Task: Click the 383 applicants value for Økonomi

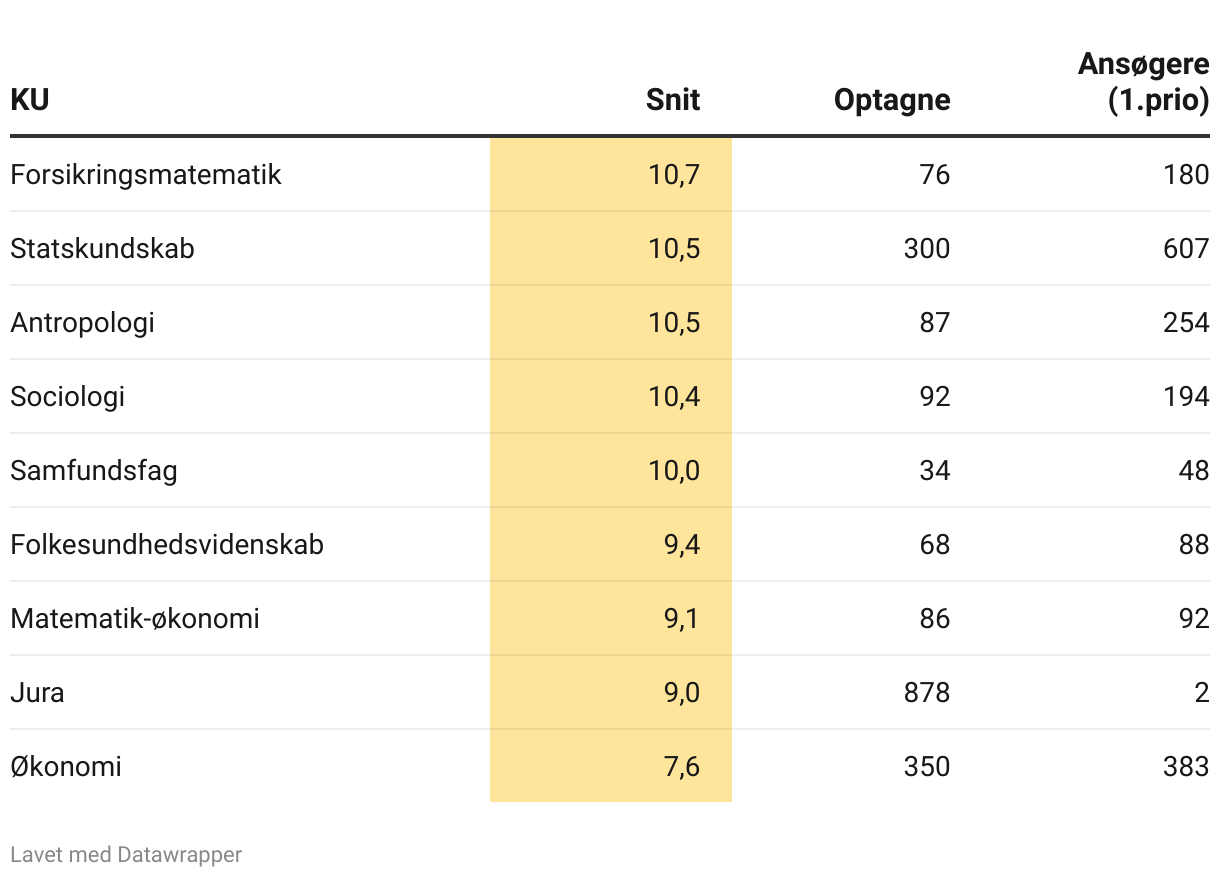Action: (x=1186, y=767)
